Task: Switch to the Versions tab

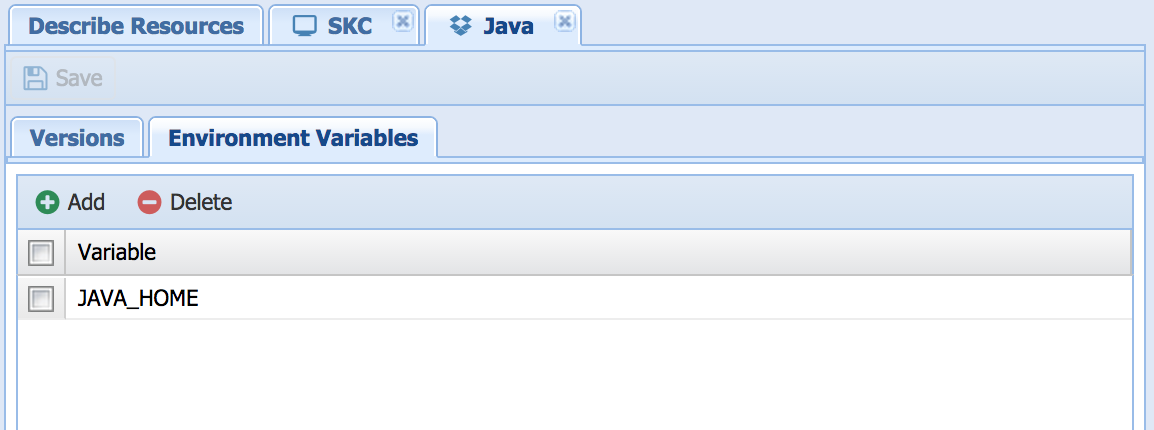Action: tap(77, 138)
